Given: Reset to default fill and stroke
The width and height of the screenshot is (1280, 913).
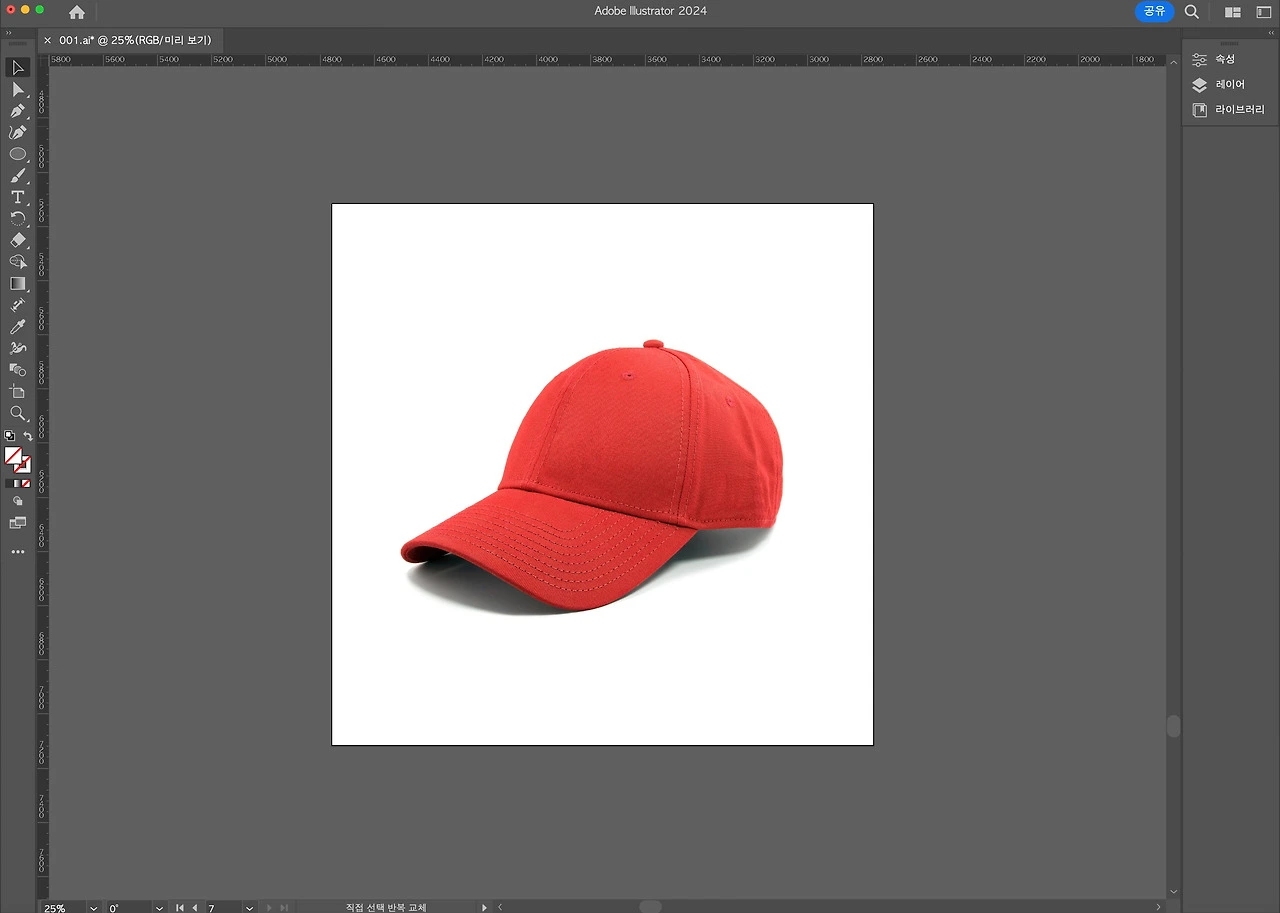Looking at the screenshot, I should (9, 436).
